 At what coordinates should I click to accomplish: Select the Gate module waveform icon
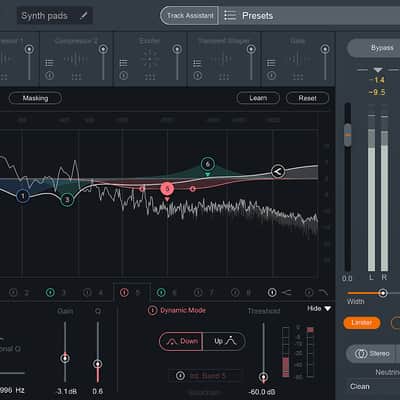tap(298, 59)
